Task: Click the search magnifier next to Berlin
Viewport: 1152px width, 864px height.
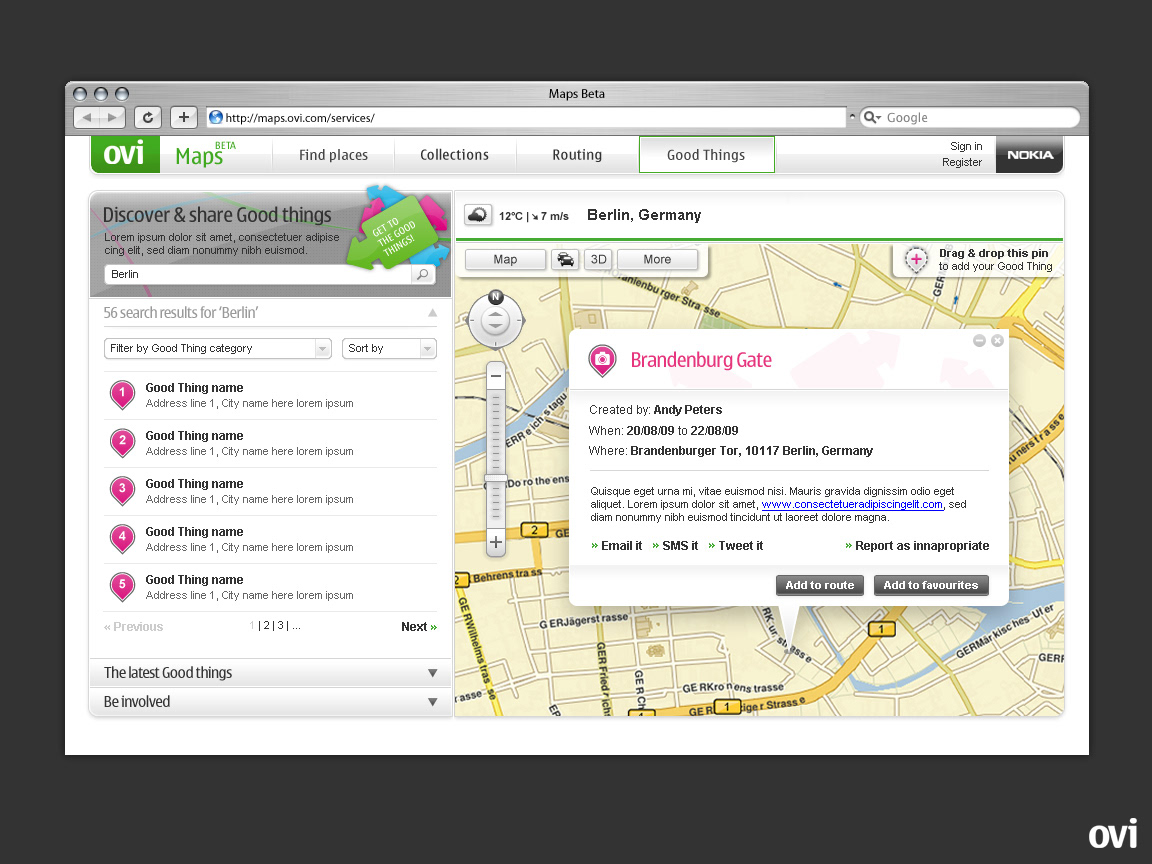Action: [422, 274]
